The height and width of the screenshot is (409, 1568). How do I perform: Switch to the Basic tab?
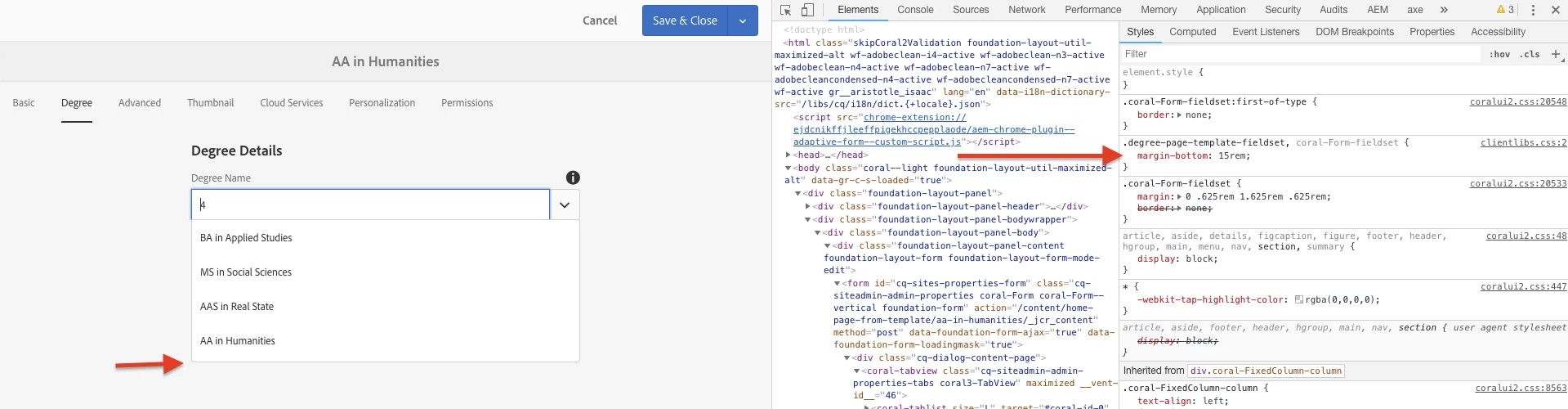click(x=24, y=103)
